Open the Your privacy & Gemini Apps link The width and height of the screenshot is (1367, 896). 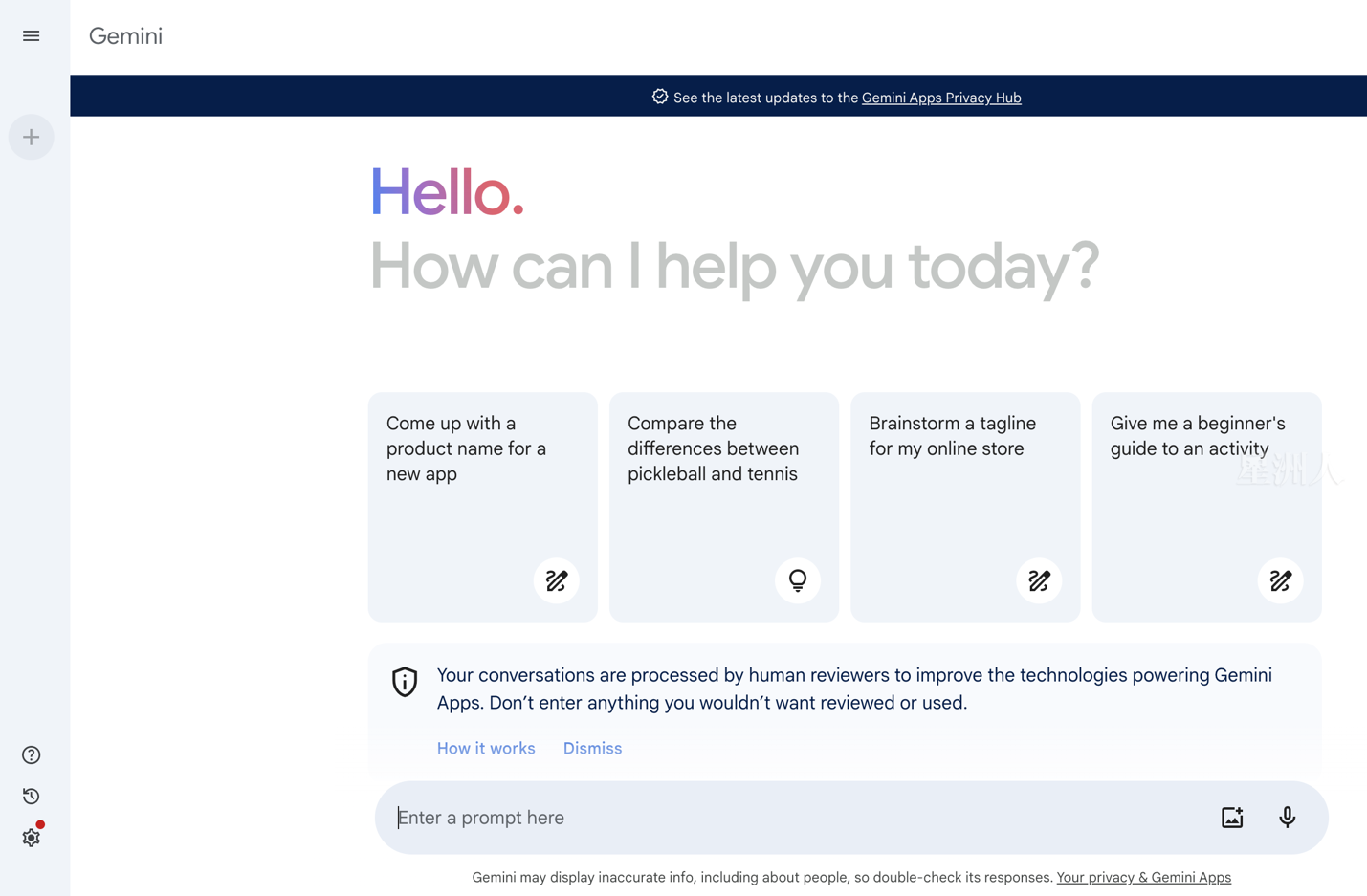[1143, 877]
